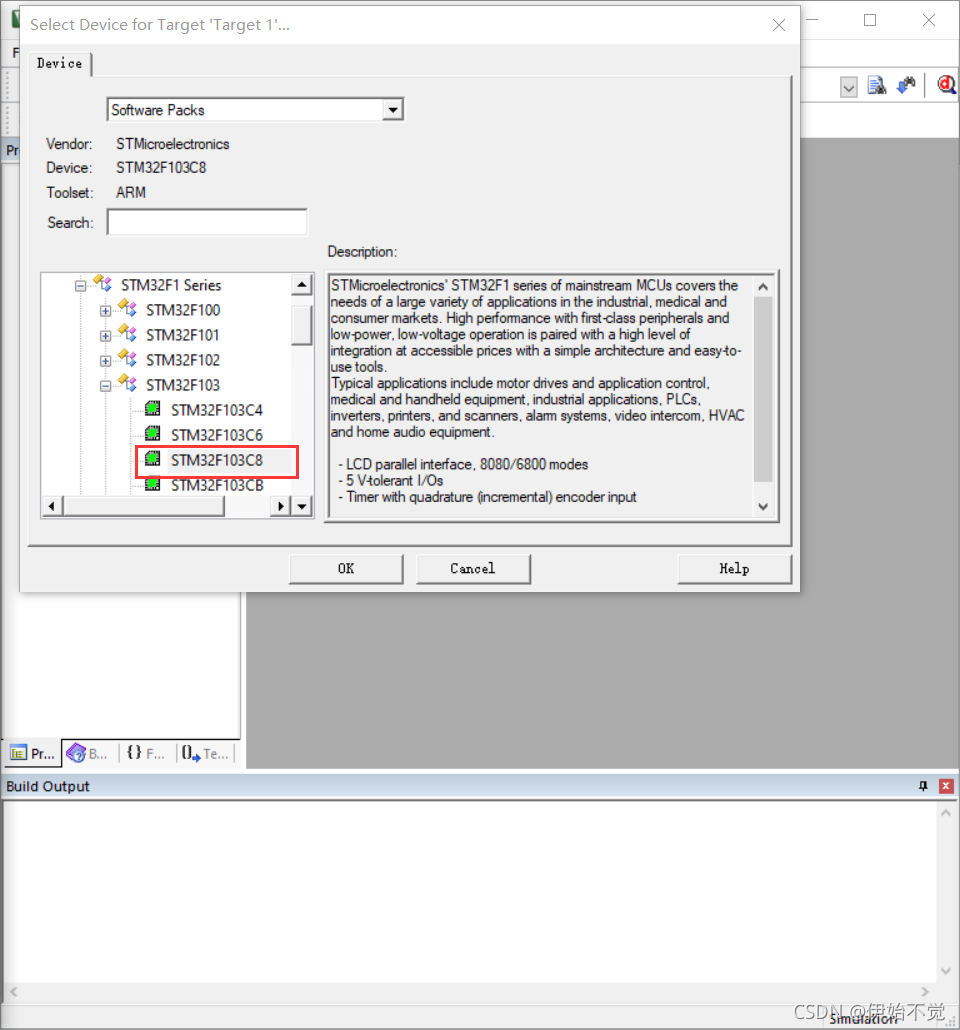Collapse the STM32F103 node
Screen dimensions: 960x1030
tap(105, 386)
